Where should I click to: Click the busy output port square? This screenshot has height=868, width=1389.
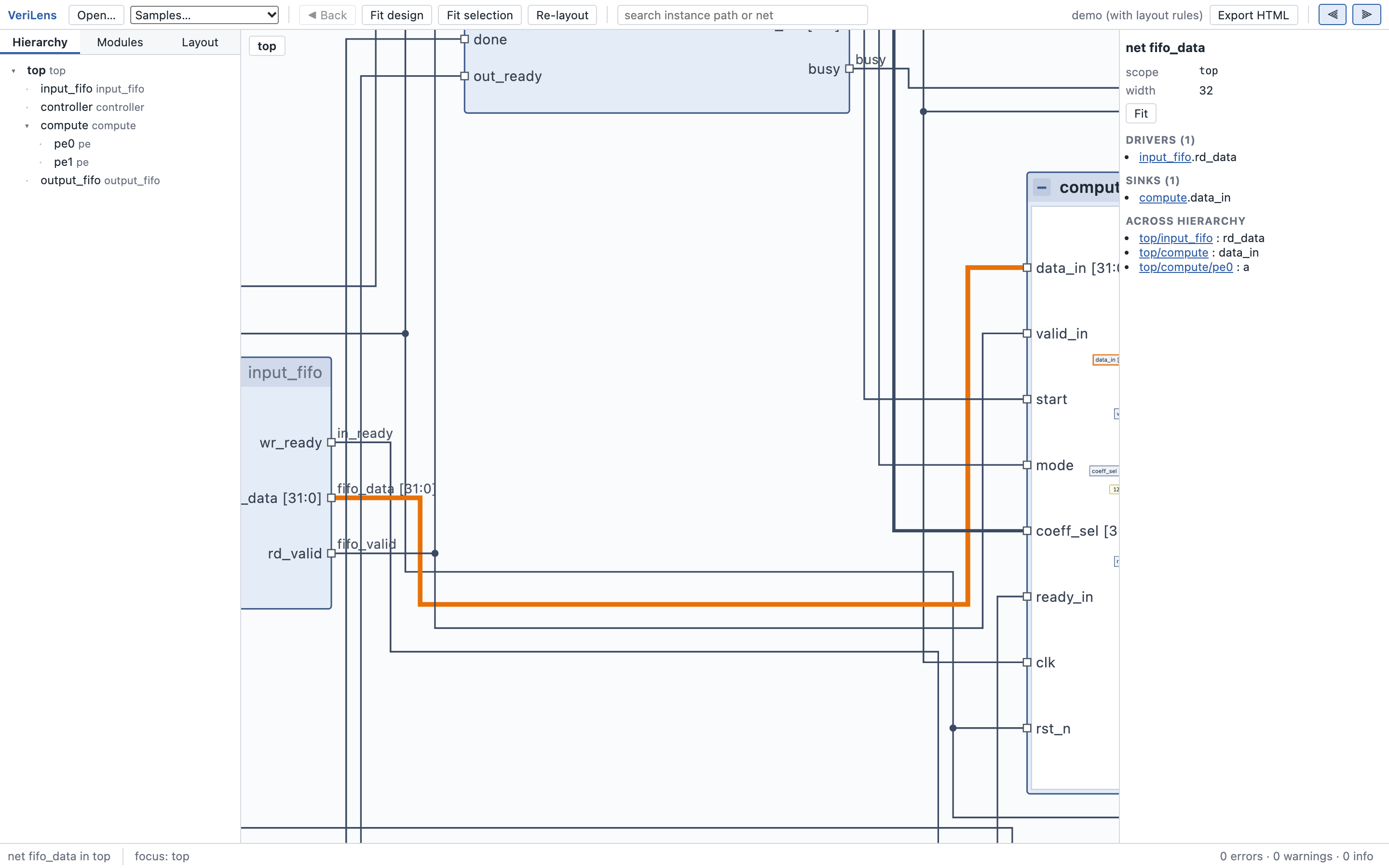pos(849,69)
